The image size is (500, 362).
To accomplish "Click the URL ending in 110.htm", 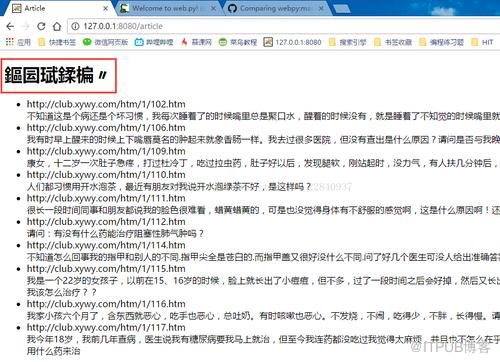I will click(106, 175).
